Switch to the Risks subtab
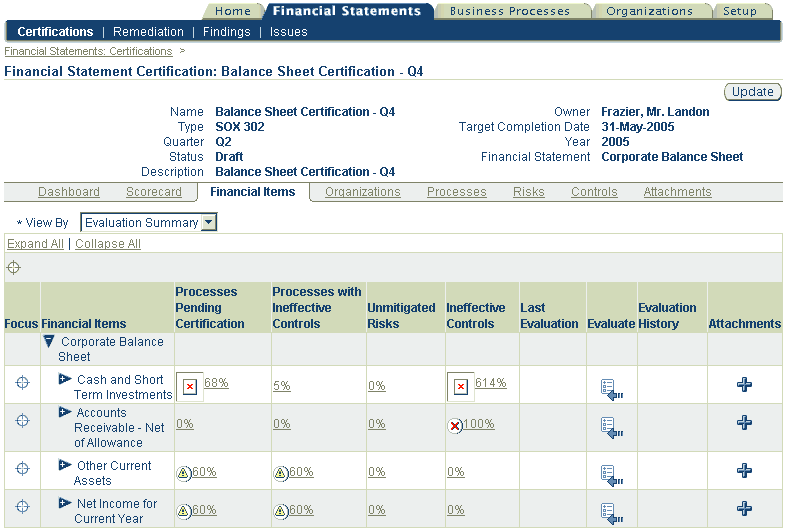This screenshot has height=530, width=788. click(529, 192)
